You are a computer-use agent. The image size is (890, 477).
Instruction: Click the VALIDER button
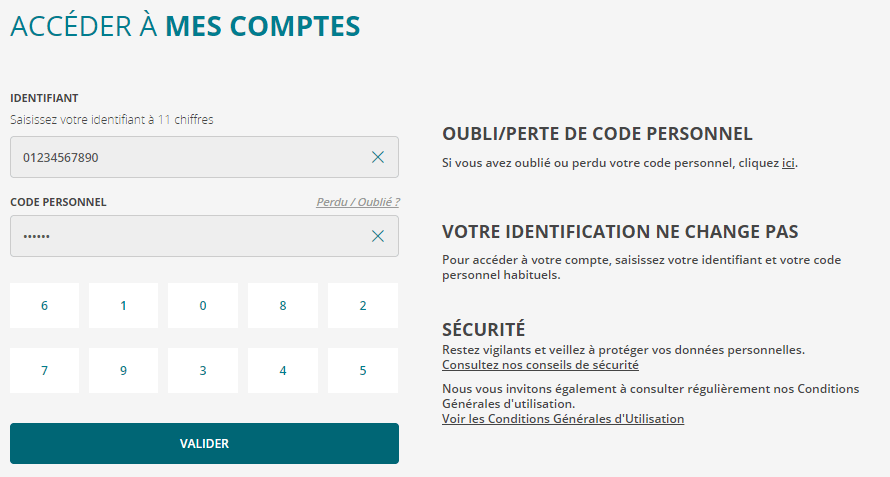tap(204, 443)
